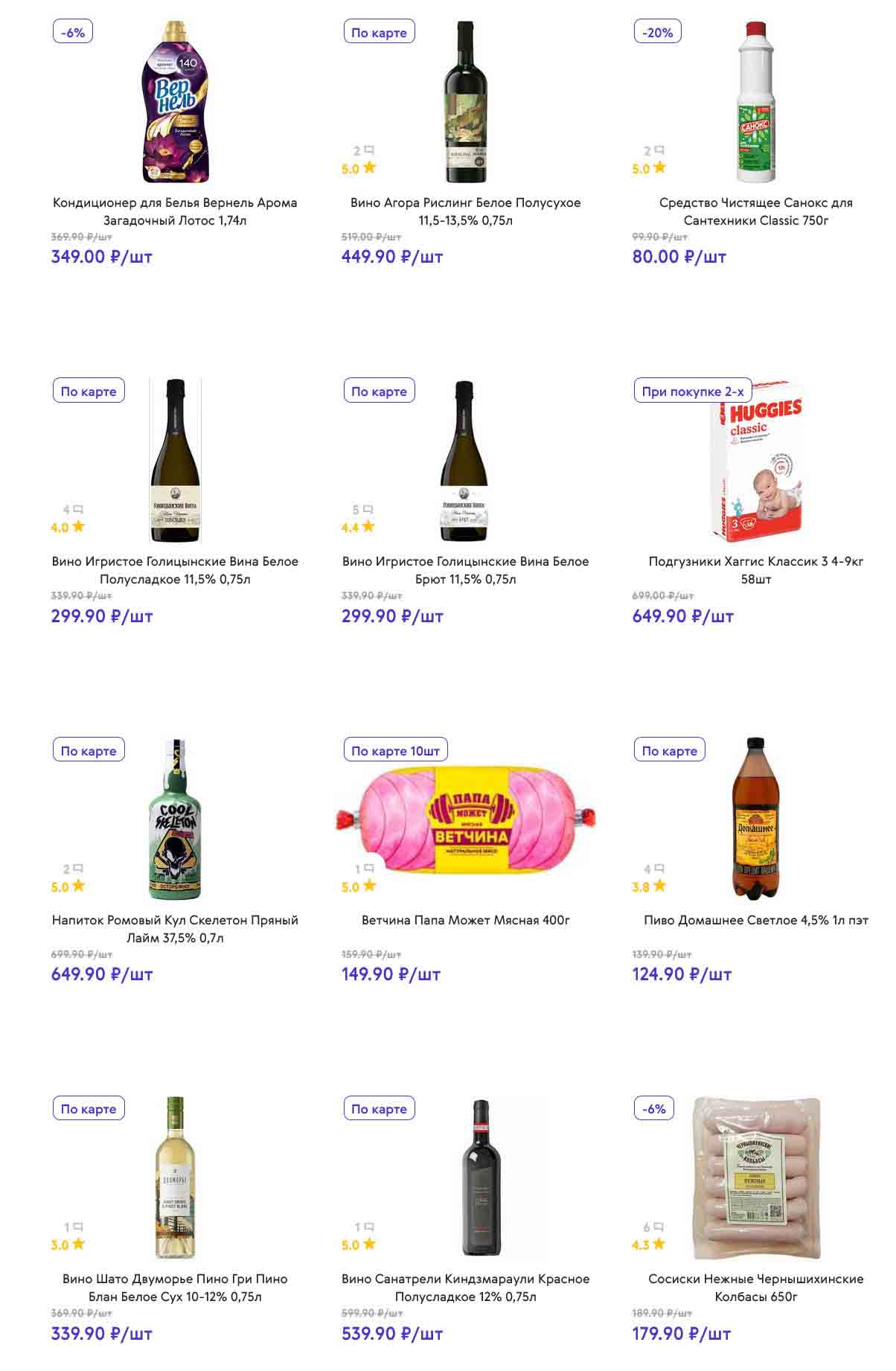The width and height of the screenshot is (896, 1371).
Task: Click the 3.0 star rating on Шато Двуморье wine
Action: coord(68,1245)
